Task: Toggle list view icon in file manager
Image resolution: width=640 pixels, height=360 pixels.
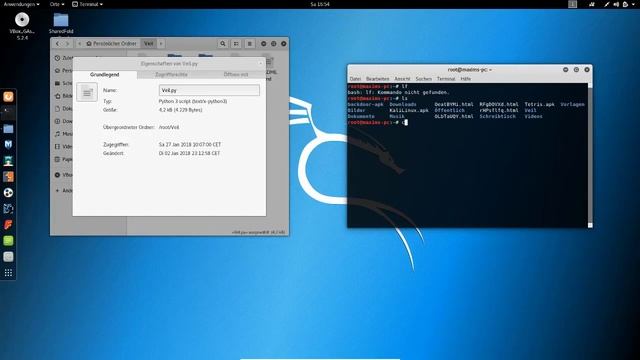Action: (236, 44)
